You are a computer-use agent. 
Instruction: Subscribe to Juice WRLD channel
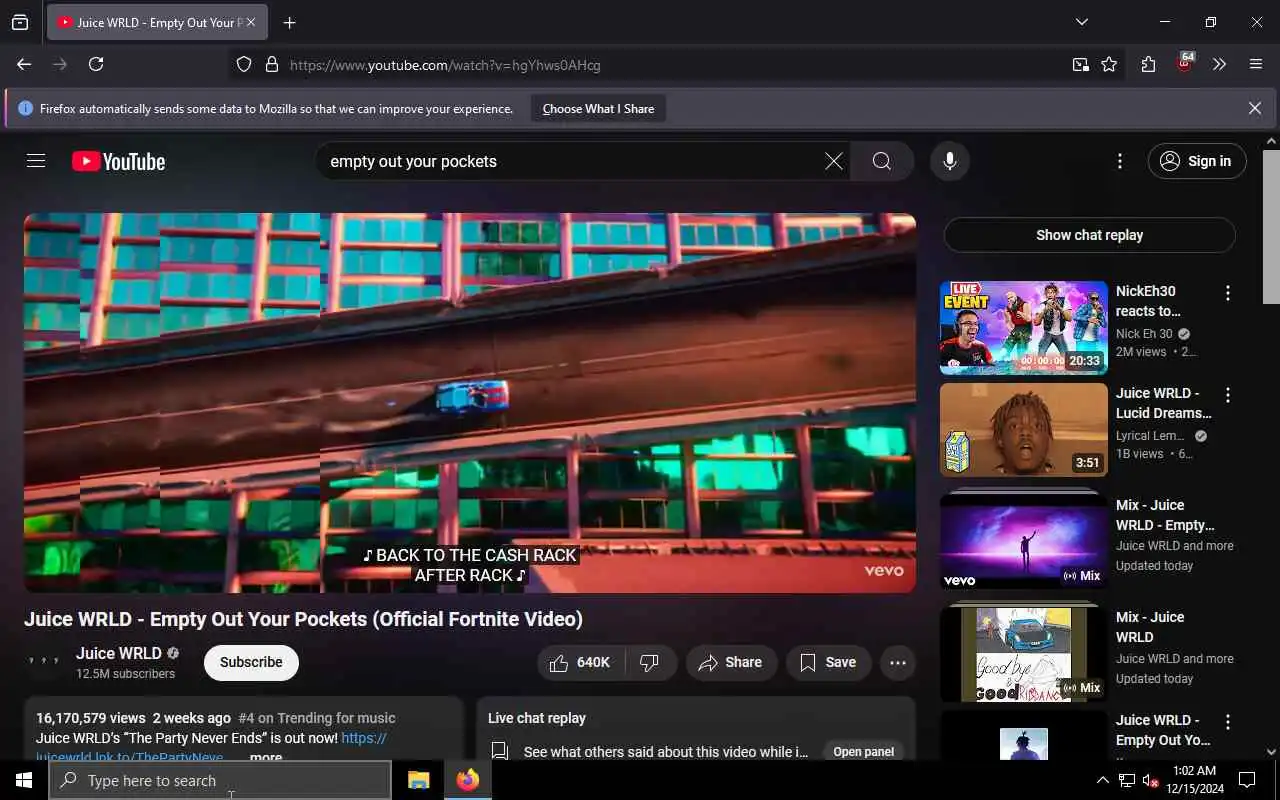pyautogui.click(x=251, y=662)
